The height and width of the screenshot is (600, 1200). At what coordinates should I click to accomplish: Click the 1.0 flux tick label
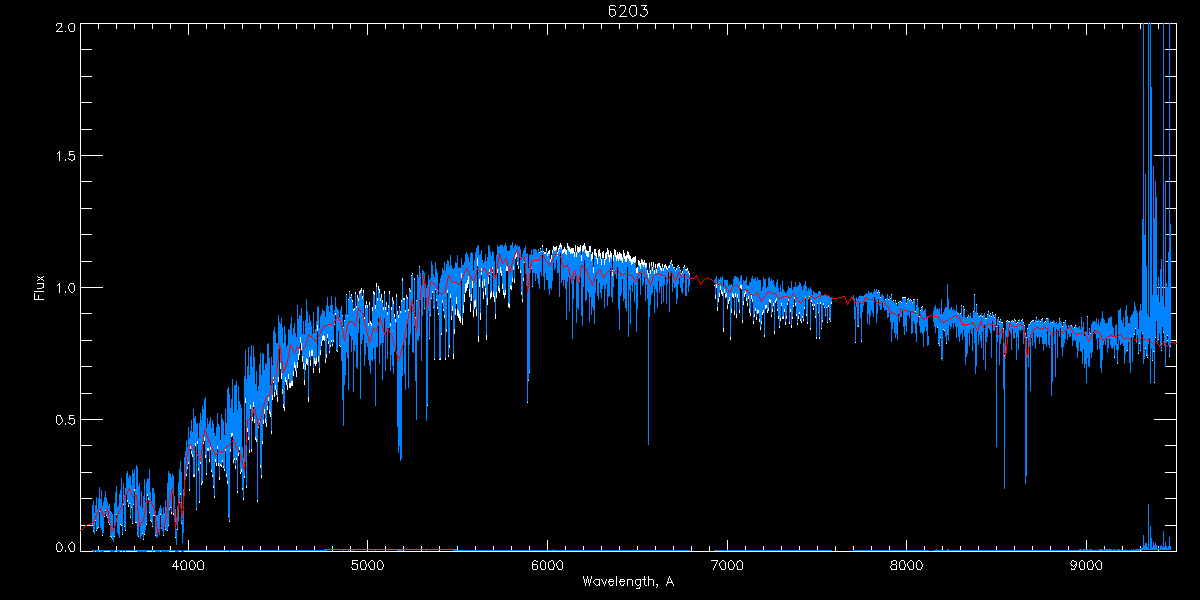pyautogui.click(x=65, y=288)
